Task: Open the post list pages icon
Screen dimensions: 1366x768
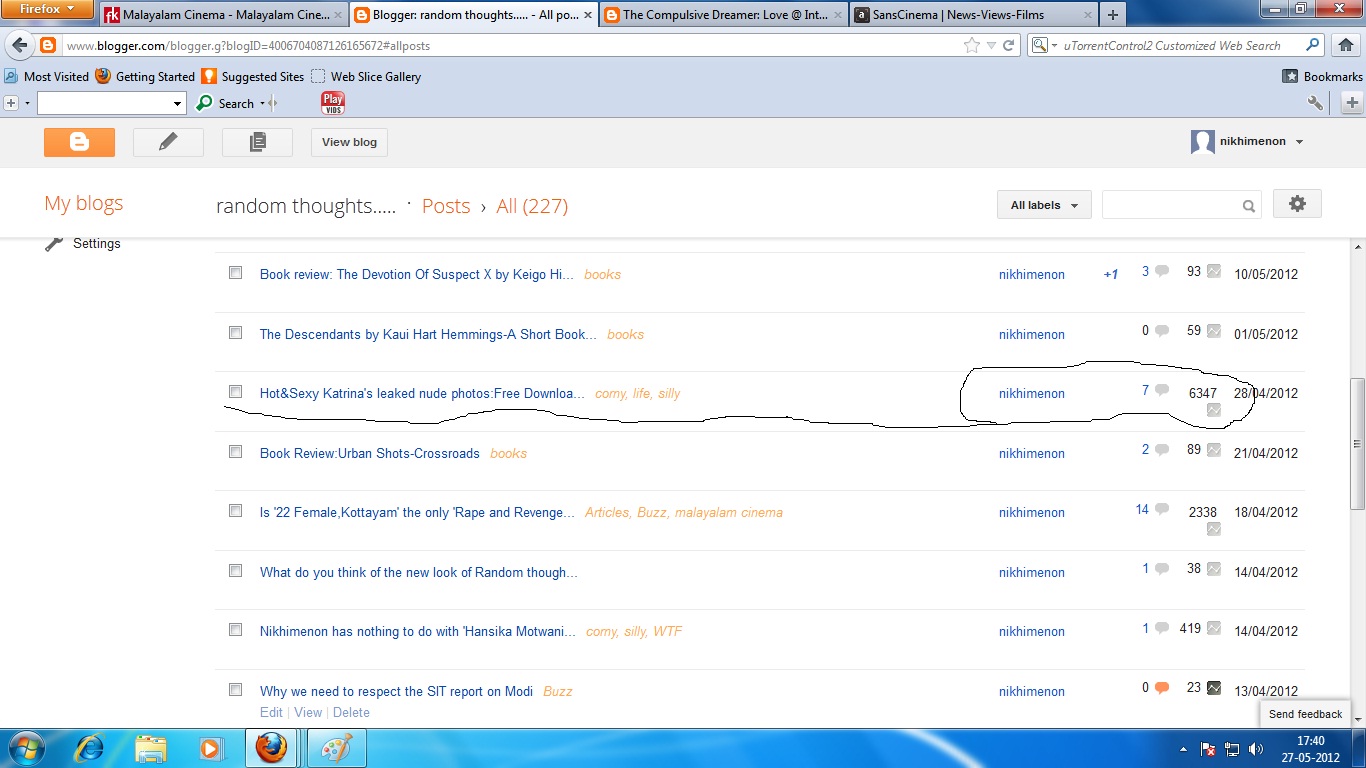Action: 257,142
